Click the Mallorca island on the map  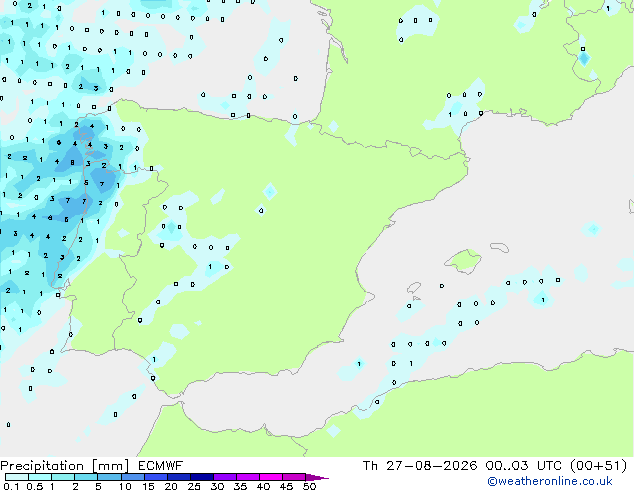click(x=463, y=261)
